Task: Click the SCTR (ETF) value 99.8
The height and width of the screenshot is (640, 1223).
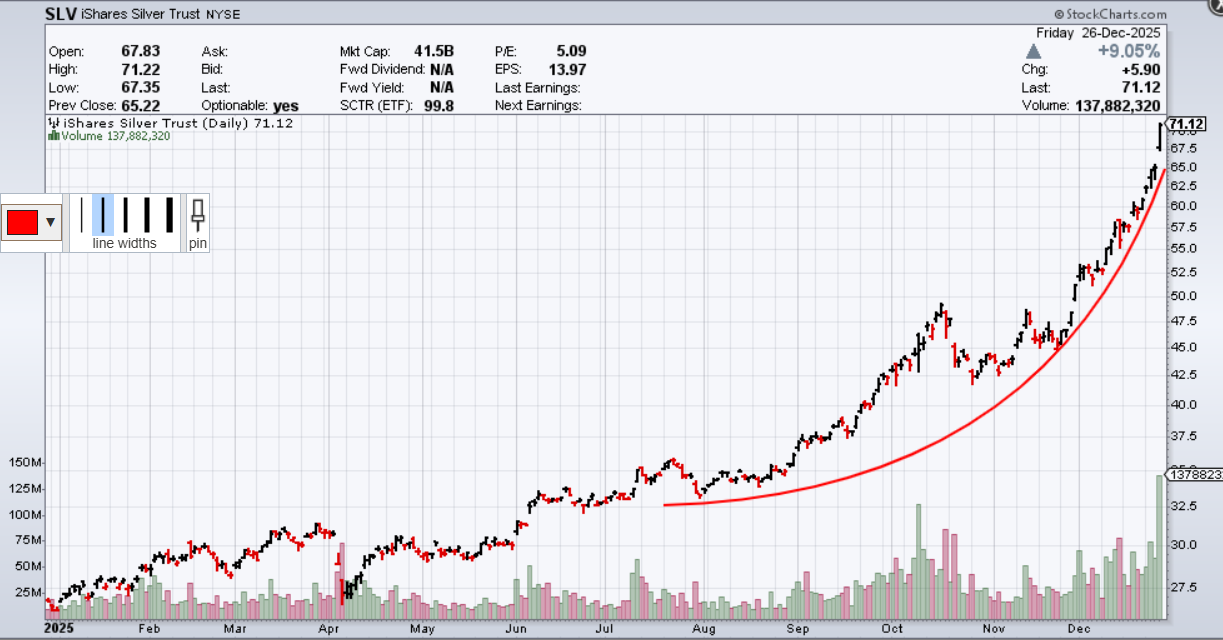Action: (439, 105)
